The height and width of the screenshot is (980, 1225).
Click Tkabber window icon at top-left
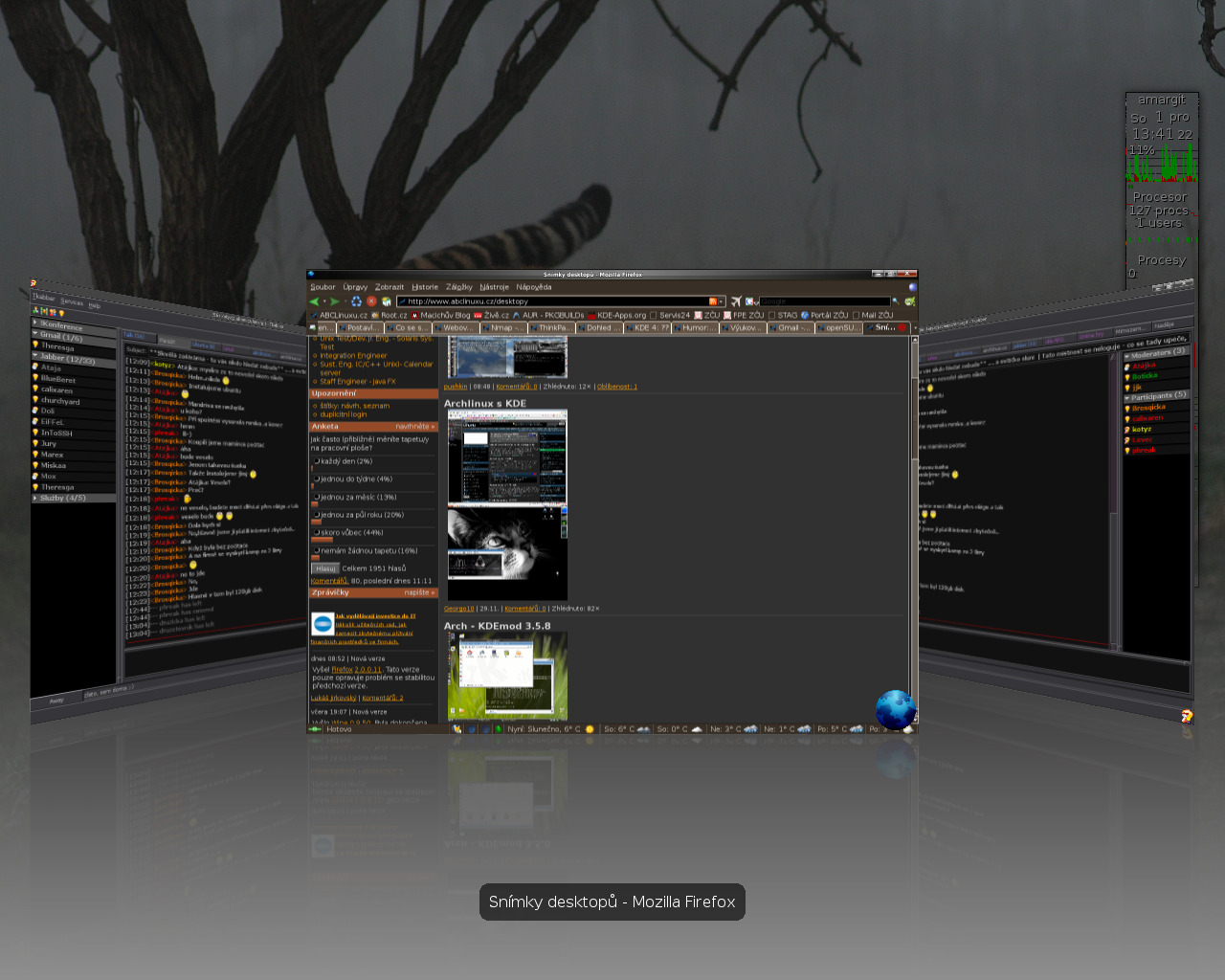(33, 282)
